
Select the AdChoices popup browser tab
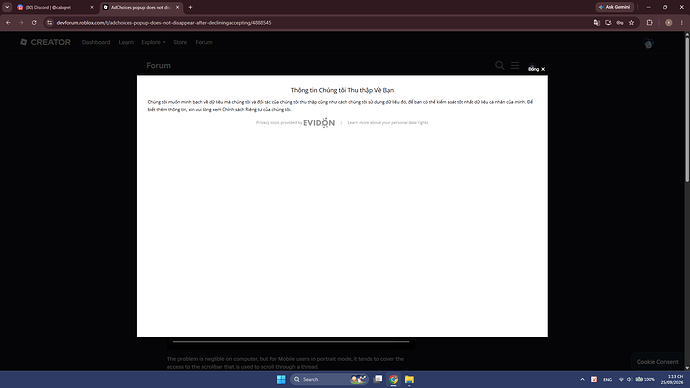(x=138, y=7)
